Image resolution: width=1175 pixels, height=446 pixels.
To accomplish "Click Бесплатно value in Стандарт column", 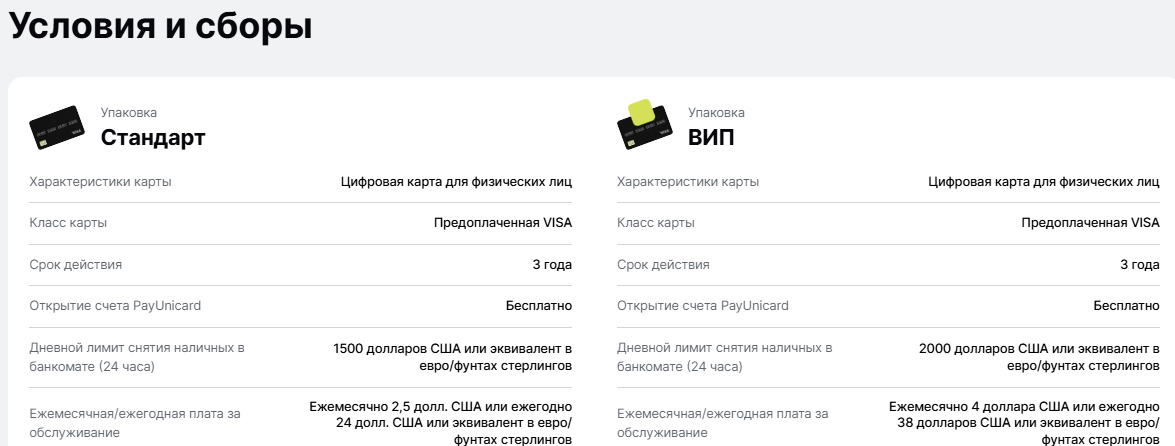I will pyautogui.click(x=539, y=306).
